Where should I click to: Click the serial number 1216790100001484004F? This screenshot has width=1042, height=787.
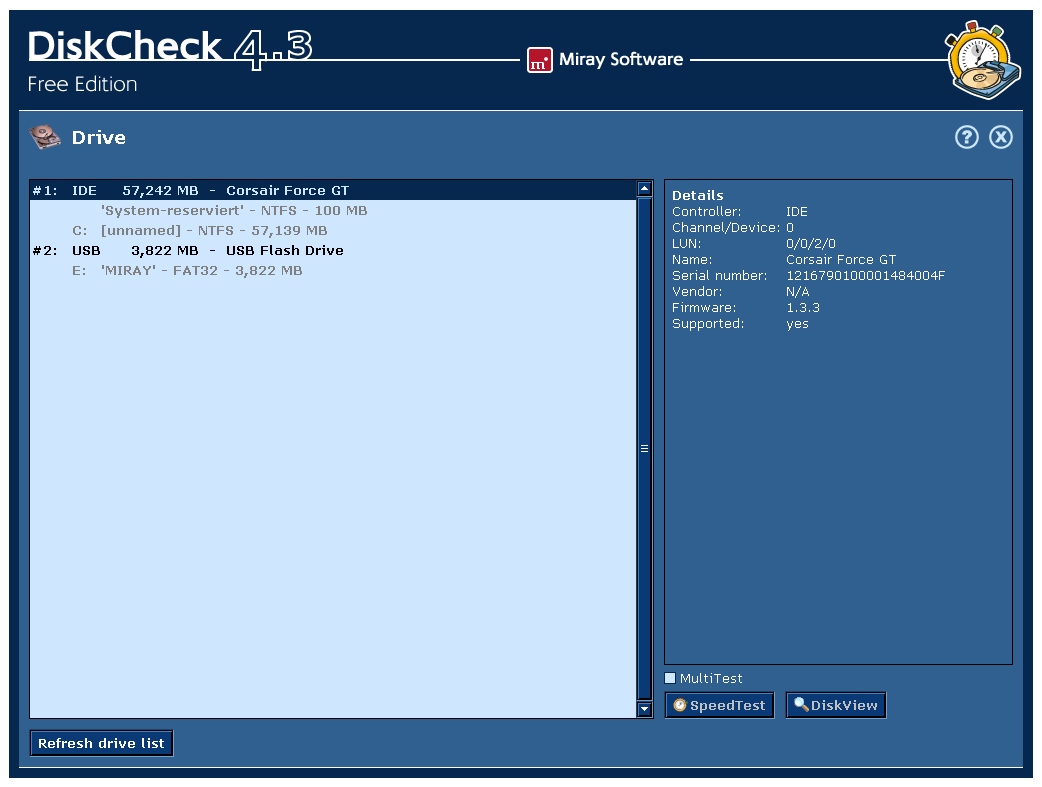(865, 276)
